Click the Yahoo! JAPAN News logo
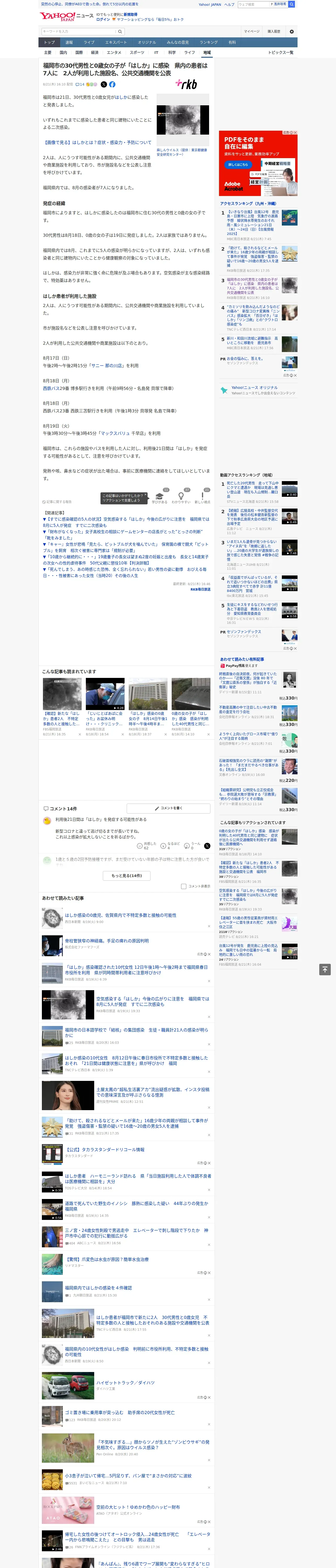Screen dimensions: 336x1568 (67, 16)
